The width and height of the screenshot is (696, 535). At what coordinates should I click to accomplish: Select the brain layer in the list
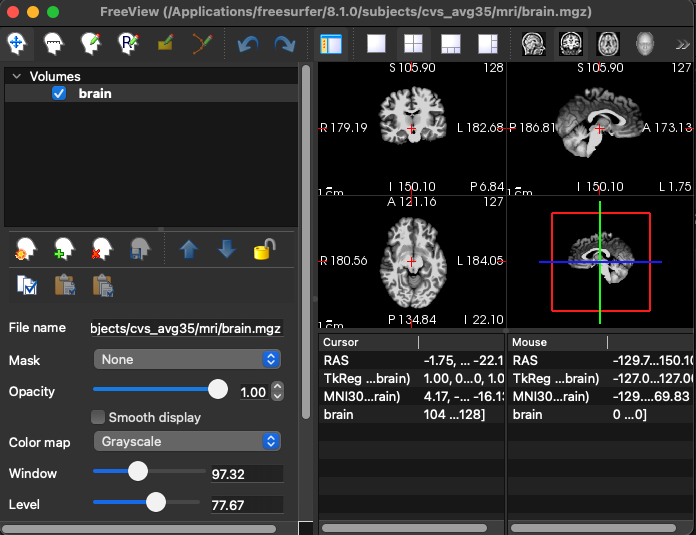tap(95, 93)
